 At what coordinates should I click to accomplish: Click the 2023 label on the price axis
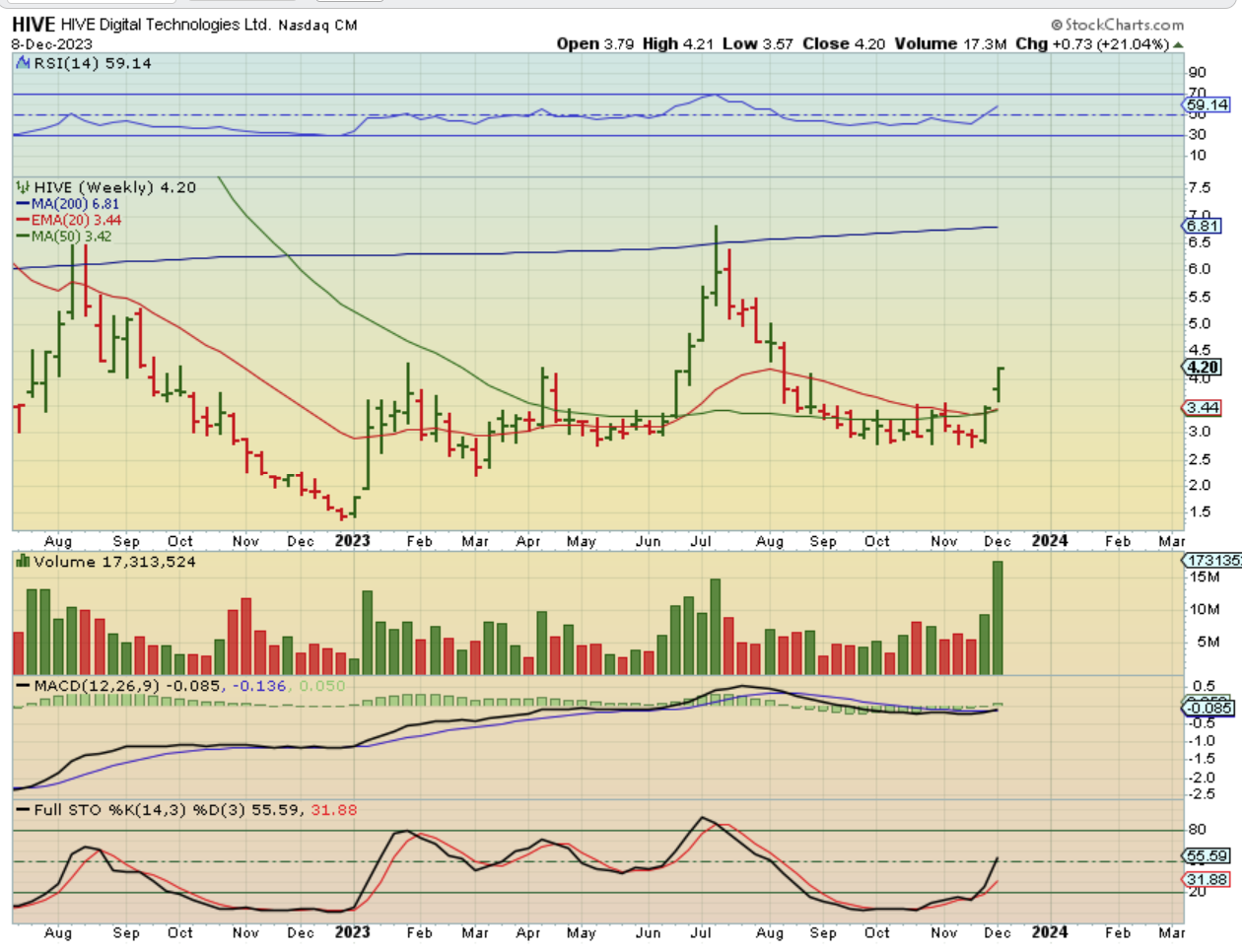pos(352,541)
